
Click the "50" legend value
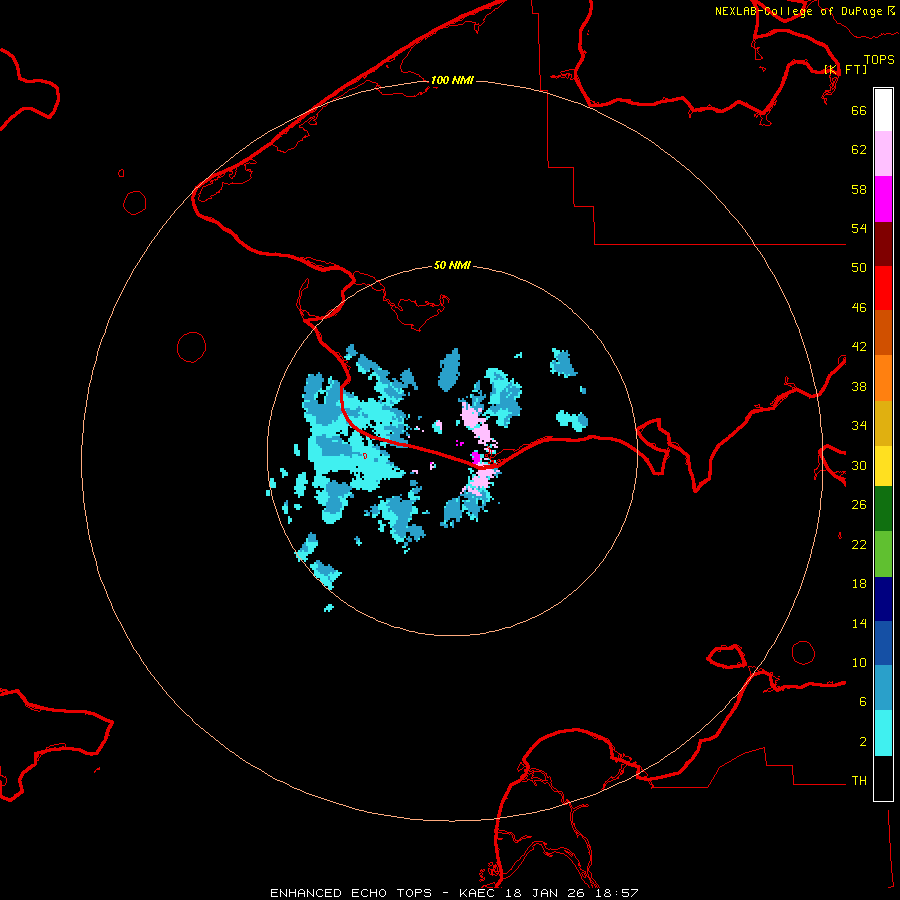pos(859,268)
